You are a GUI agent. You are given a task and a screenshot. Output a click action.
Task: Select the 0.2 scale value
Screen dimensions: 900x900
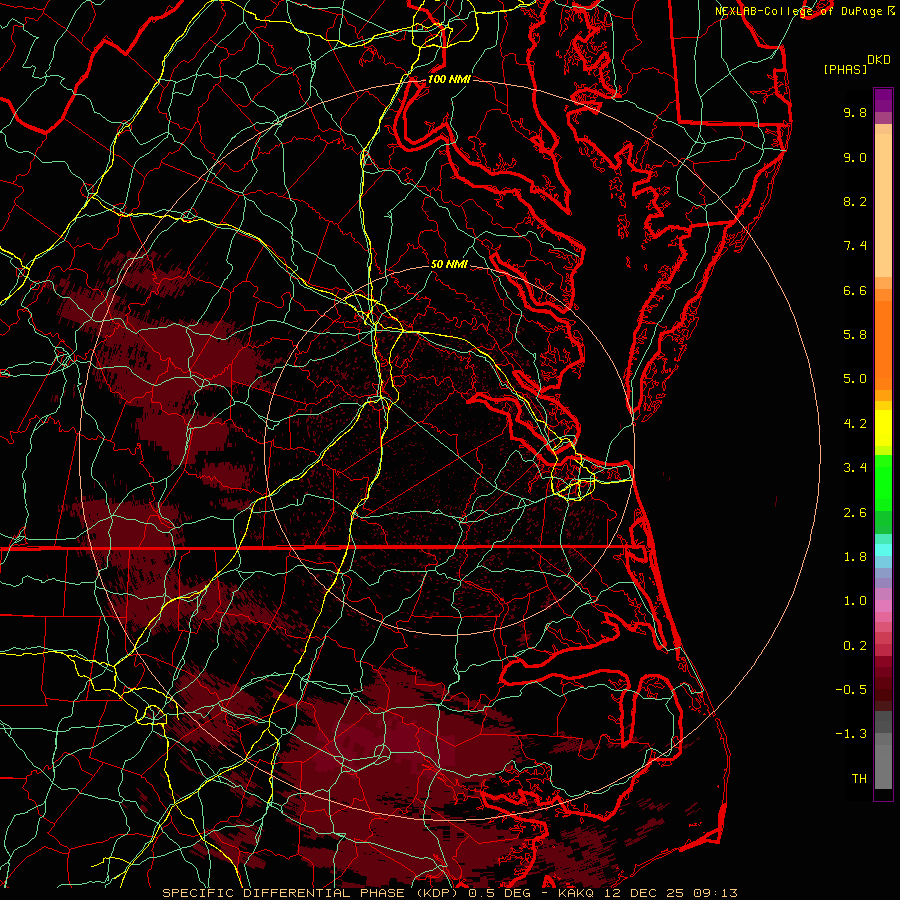[x=855, y=646]
